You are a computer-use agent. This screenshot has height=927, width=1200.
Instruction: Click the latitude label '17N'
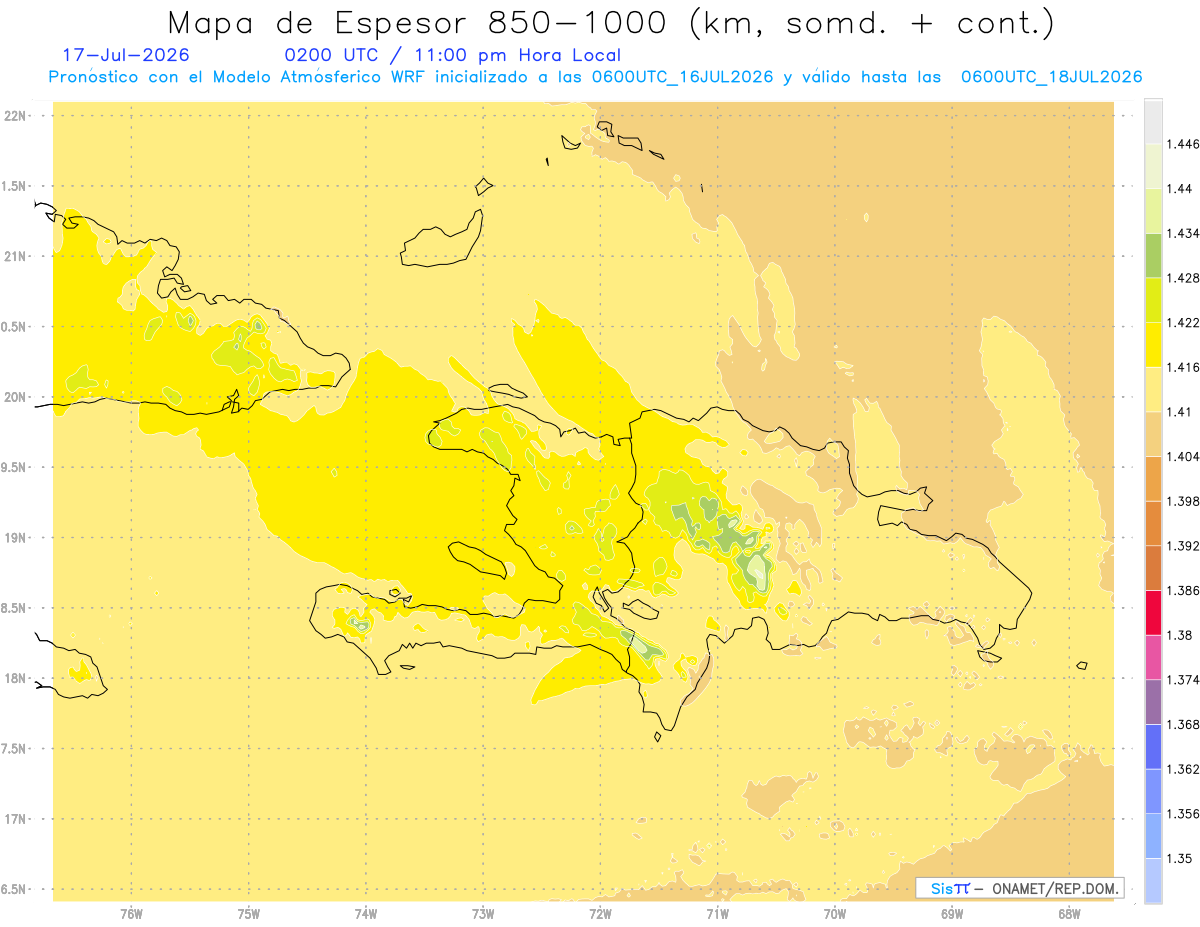pyautogui.click(x=14, y=819)
